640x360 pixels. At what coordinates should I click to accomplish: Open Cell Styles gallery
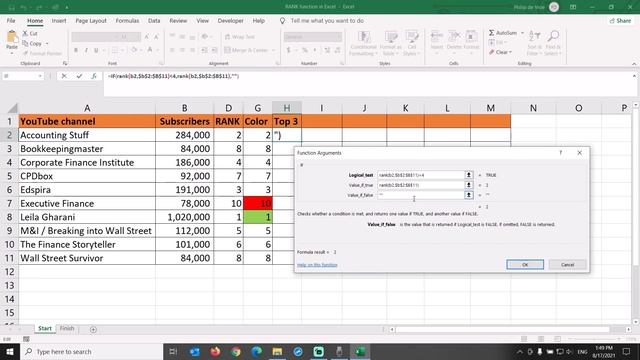pyautogui.click(x=411, y=43)
